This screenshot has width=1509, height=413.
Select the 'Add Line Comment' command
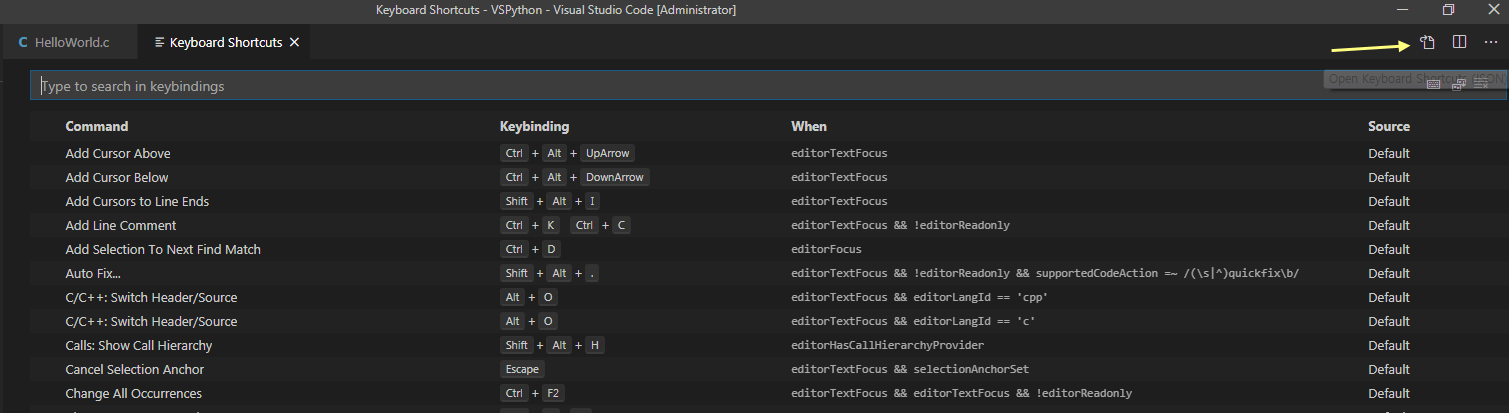[121, 225]
